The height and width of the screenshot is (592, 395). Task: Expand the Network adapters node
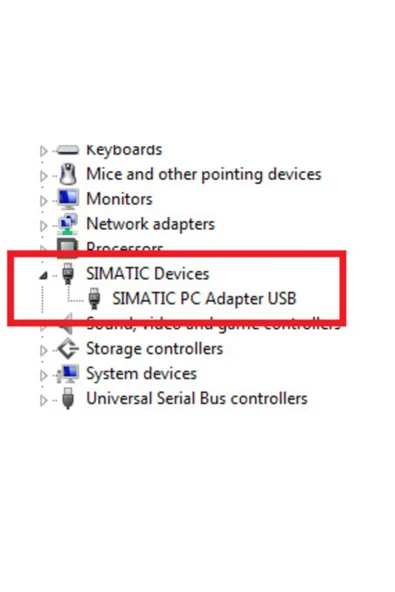click(x=43, y=225)
